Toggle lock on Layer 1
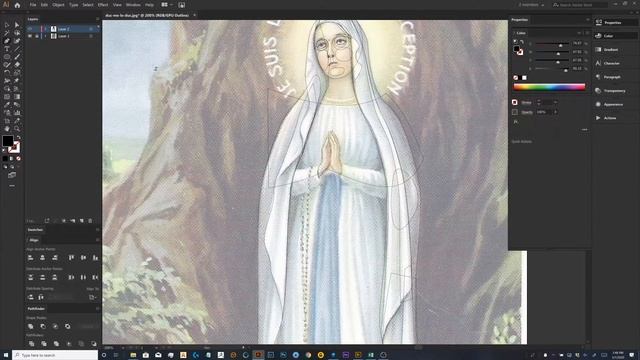Image resolution: width=640 pixels, height=360 pixels. pyautogui.click(x=36, y=36)
